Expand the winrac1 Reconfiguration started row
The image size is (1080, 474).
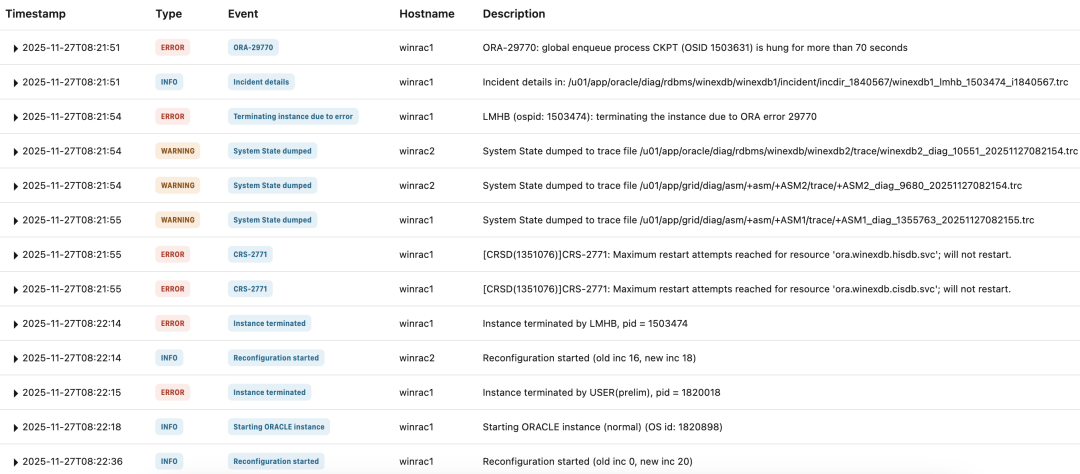point(15,462)
